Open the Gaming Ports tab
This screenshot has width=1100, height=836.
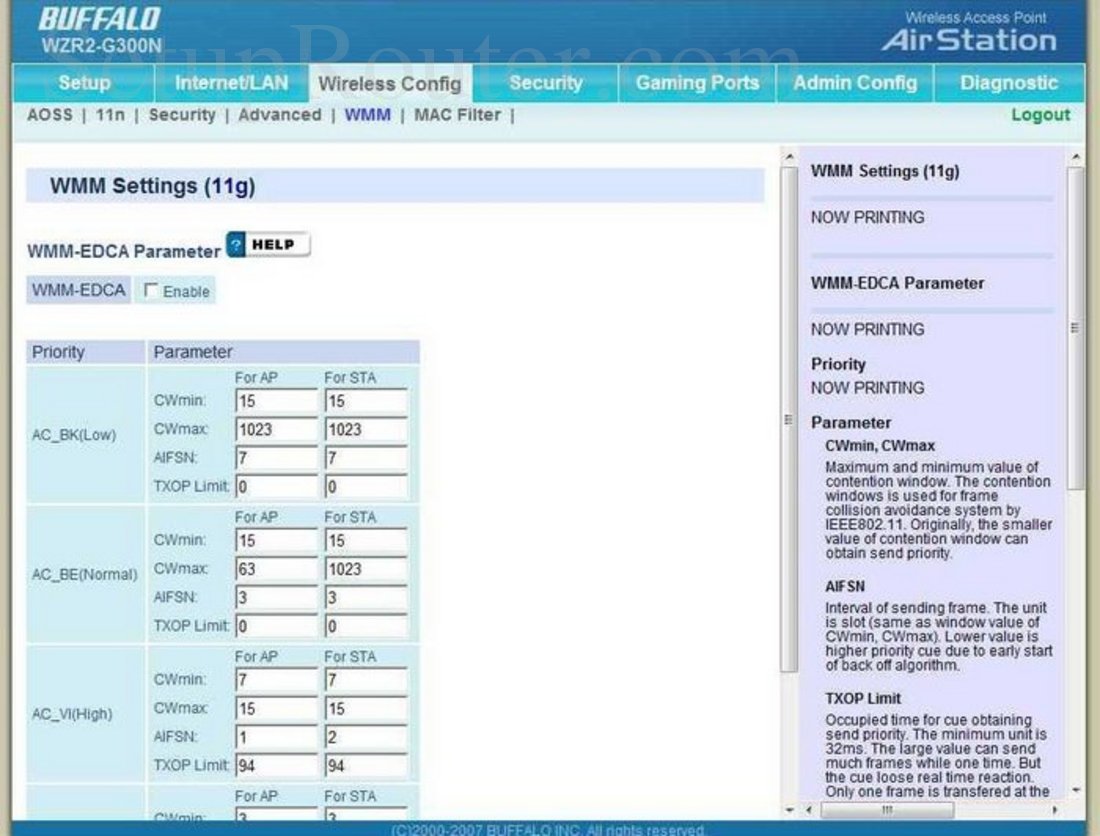click(x=695, y=84)
